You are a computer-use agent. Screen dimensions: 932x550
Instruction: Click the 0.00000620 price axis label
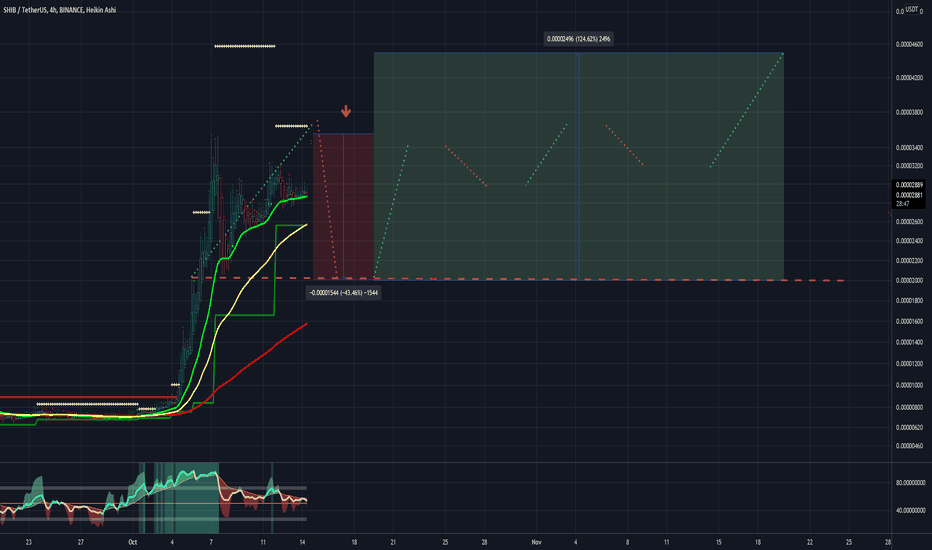coord(909,428)
